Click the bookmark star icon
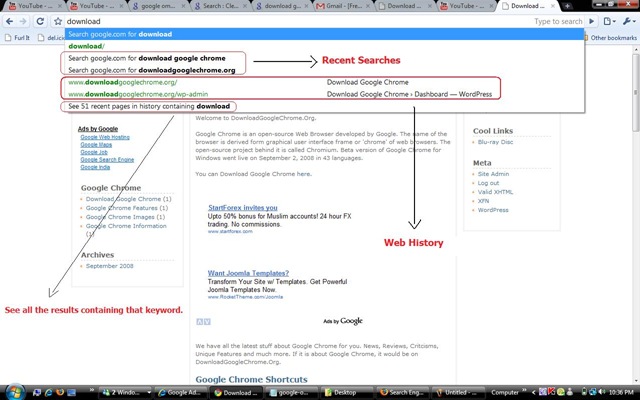 (x=58, y=21)
